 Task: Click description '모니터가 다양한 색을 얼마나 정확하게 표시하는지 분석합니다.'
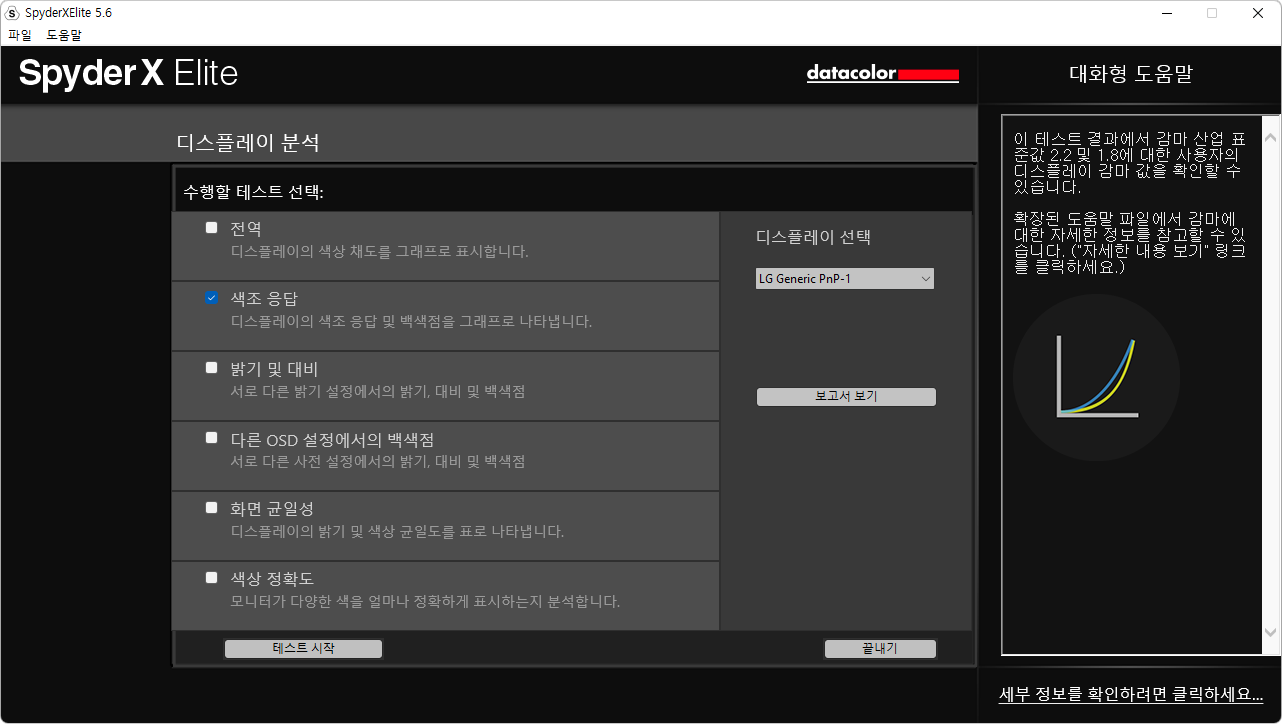pos(426,602)
